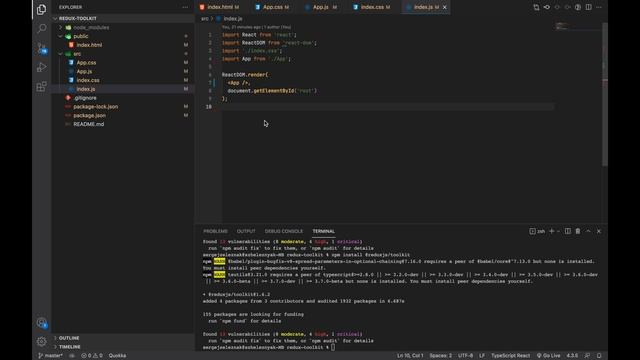Click the 4.3.5 TypeScript version in status bar
Image resolution: width=640 pixels, height=360 pixels.
pyautogui.click(x=572, y=356)
